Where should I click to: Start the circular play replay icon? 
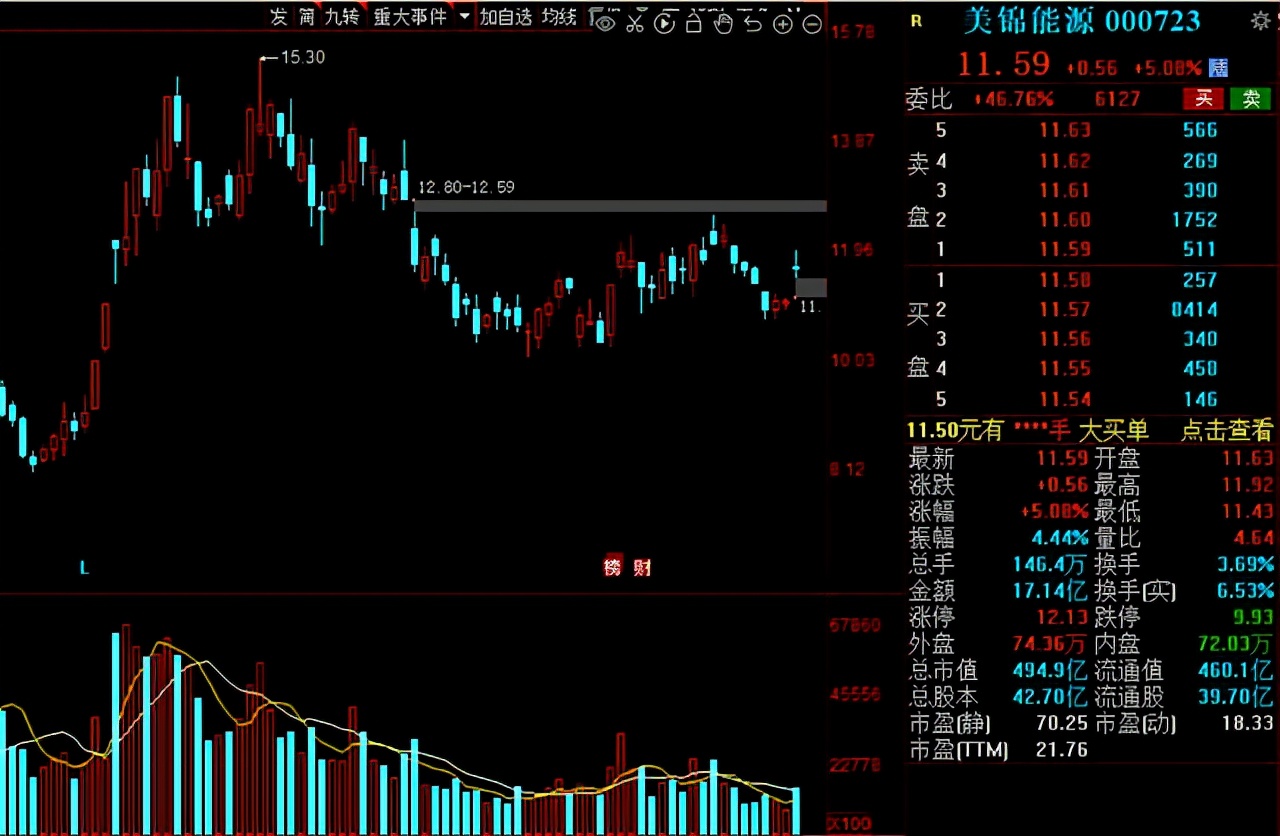(665, 22)
